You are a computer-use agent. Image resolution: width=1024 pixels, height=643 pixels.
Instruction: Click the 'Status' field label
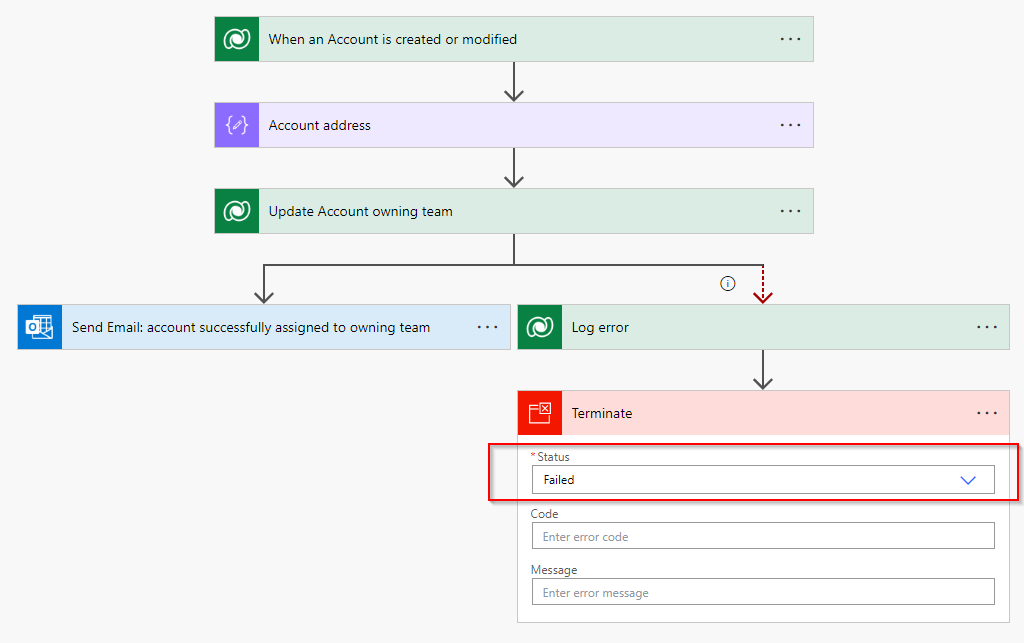553,457
